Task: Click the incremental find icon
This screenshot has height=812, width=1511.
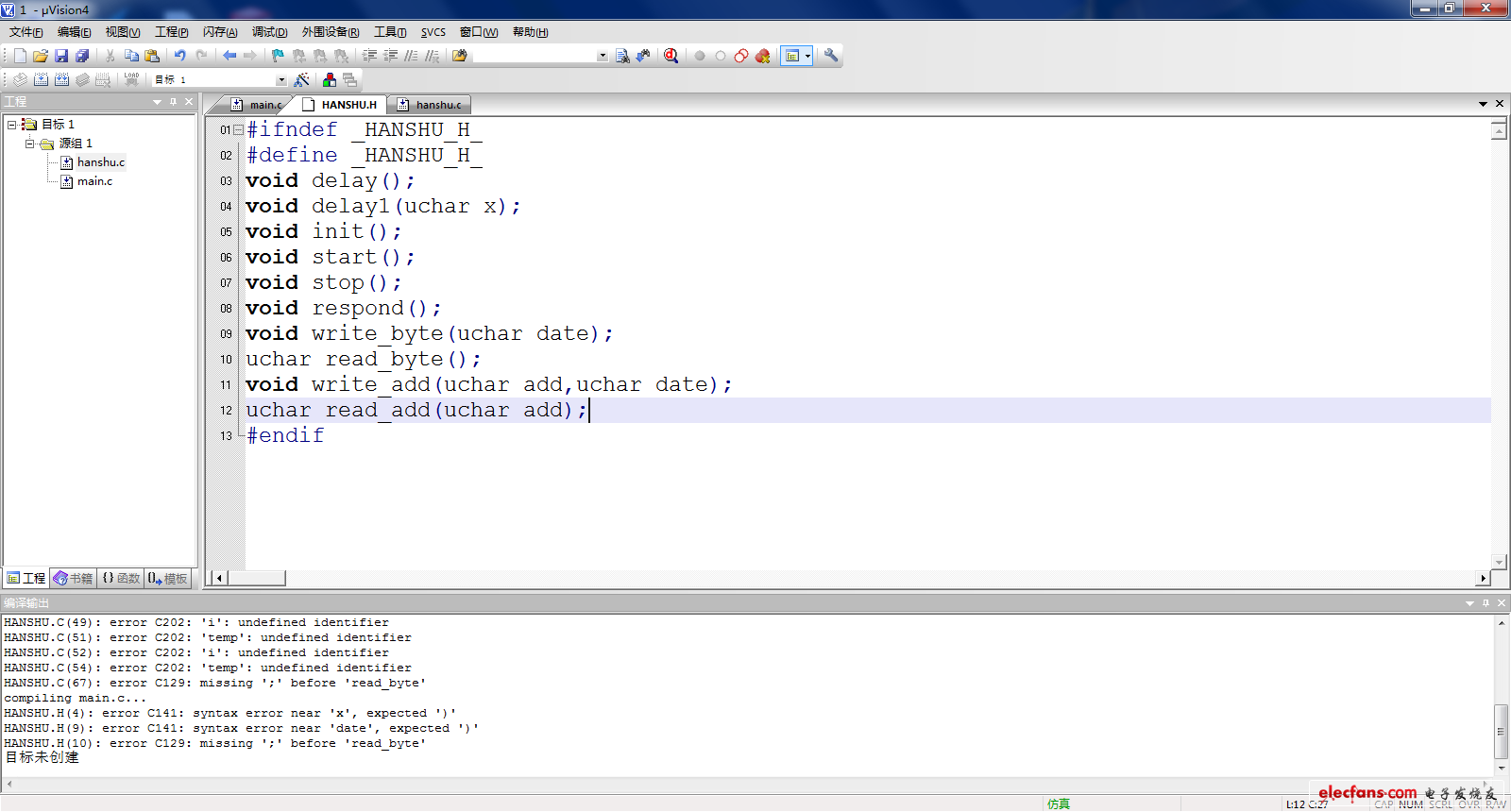Action: pos(643,56)
